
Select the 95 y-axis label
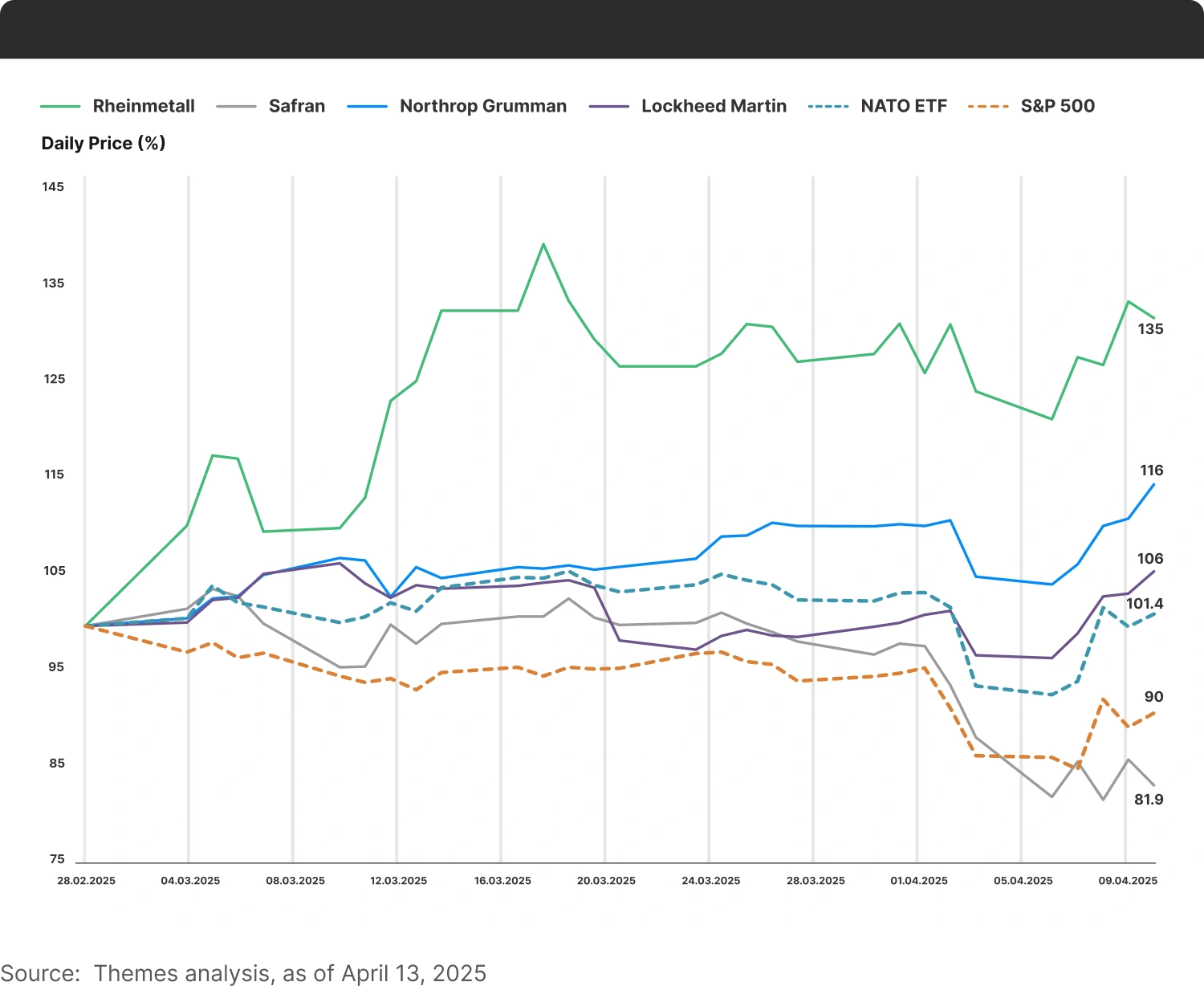(55, 667)
